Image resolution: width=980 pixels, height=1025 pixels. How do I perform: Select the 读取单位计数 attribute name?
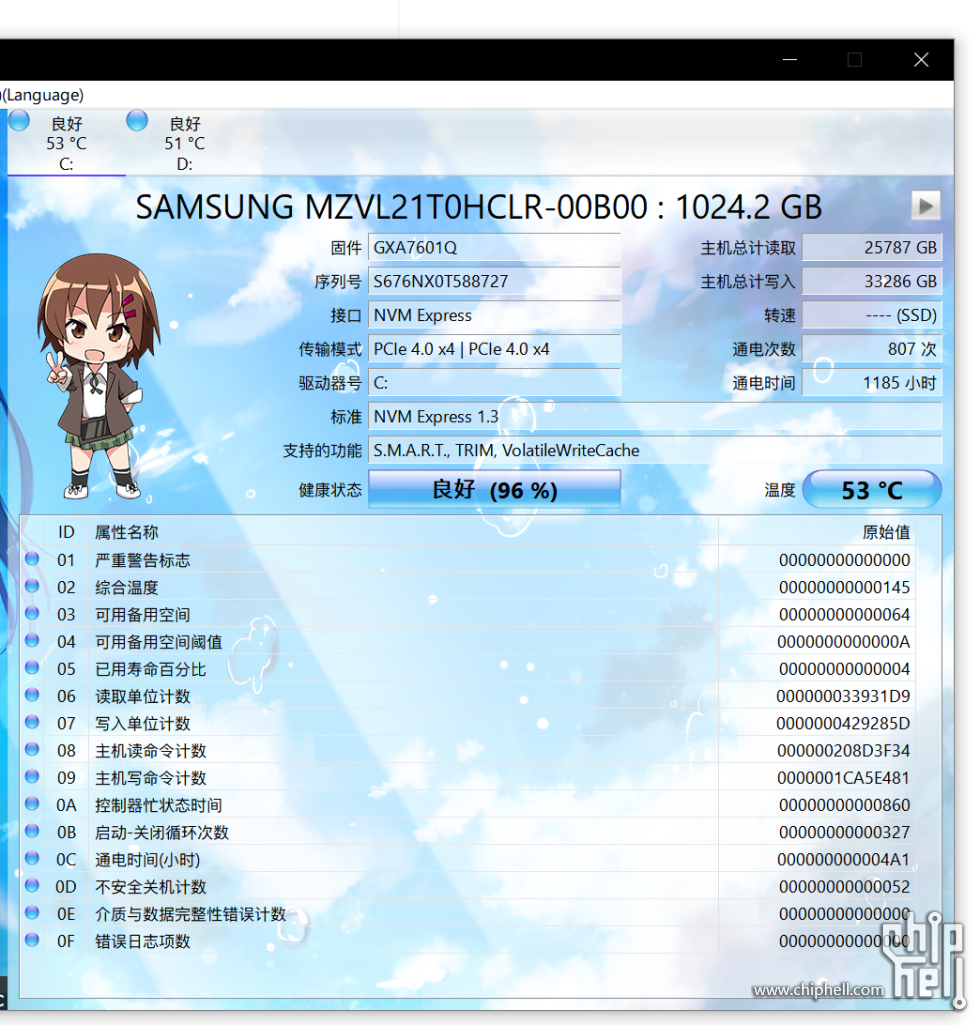(x=143, y=696)
